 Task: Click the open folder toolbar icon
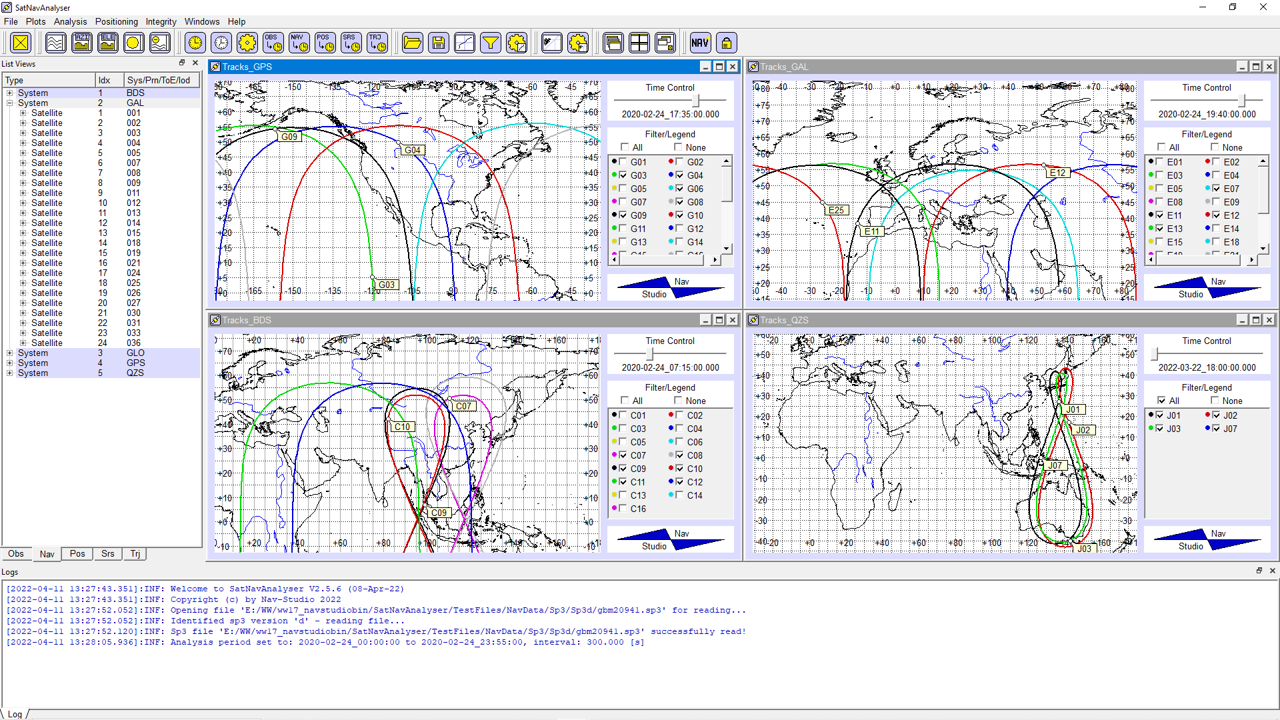pyautogui.click(x=412, y=42)
